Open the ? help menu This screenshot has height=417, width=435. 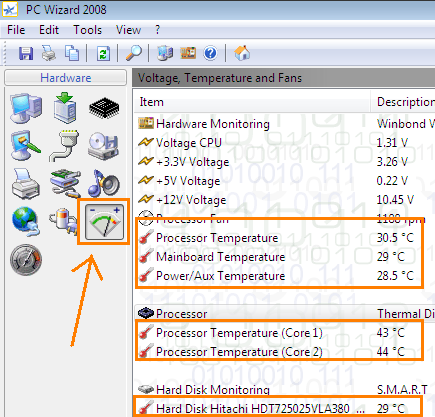157,30
